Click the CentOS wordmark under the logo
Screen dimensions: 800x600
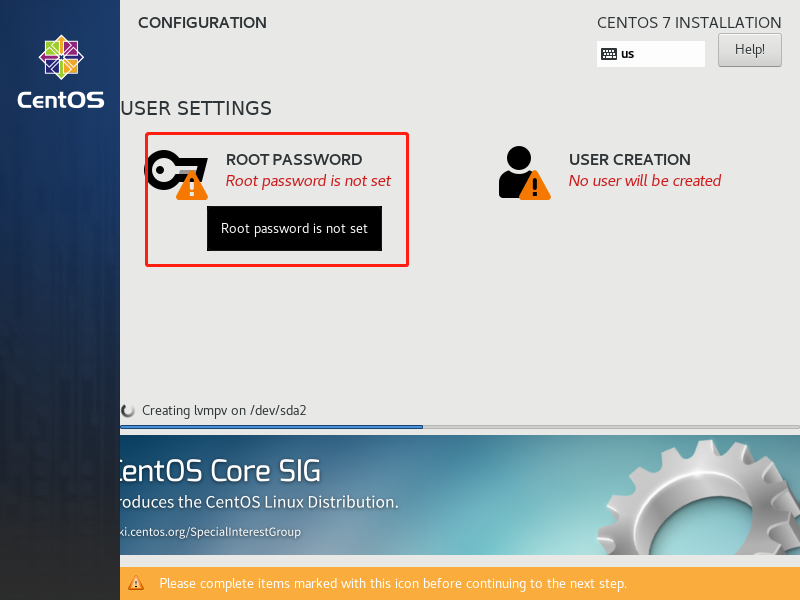[x=61, y=100]
